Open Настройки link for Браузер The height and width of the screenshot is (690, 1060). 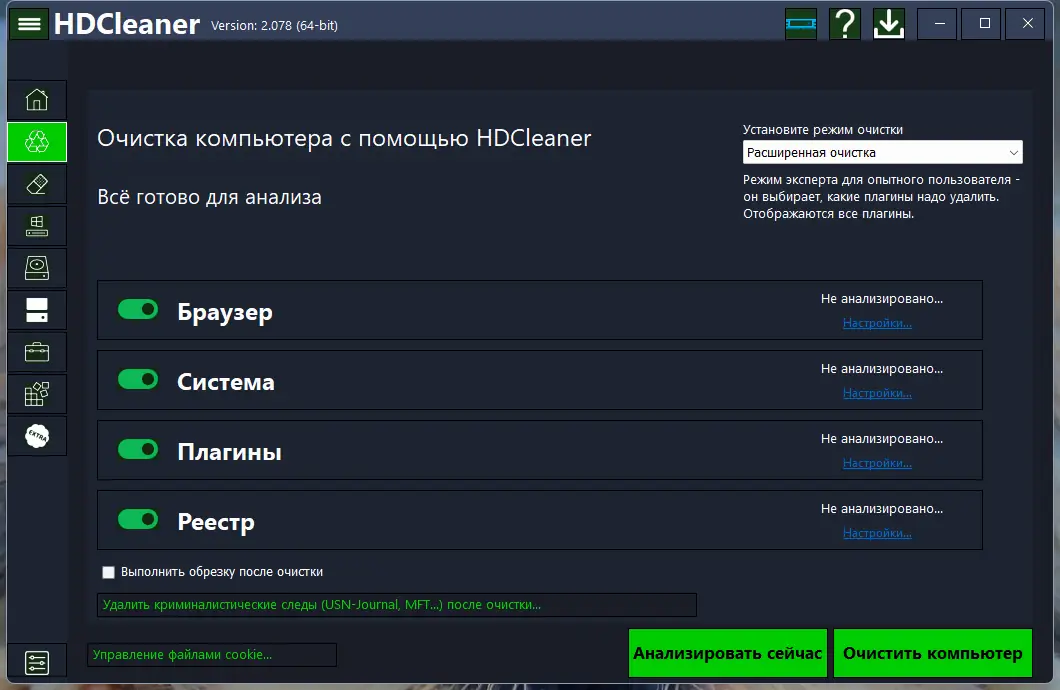pos(877,323)
